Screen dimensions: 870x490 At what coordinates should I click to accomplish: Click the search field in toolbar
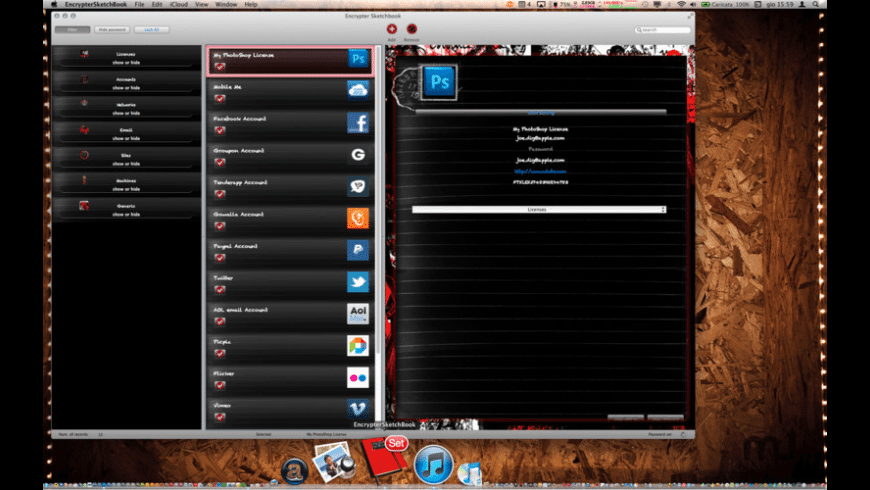(663, 29)
